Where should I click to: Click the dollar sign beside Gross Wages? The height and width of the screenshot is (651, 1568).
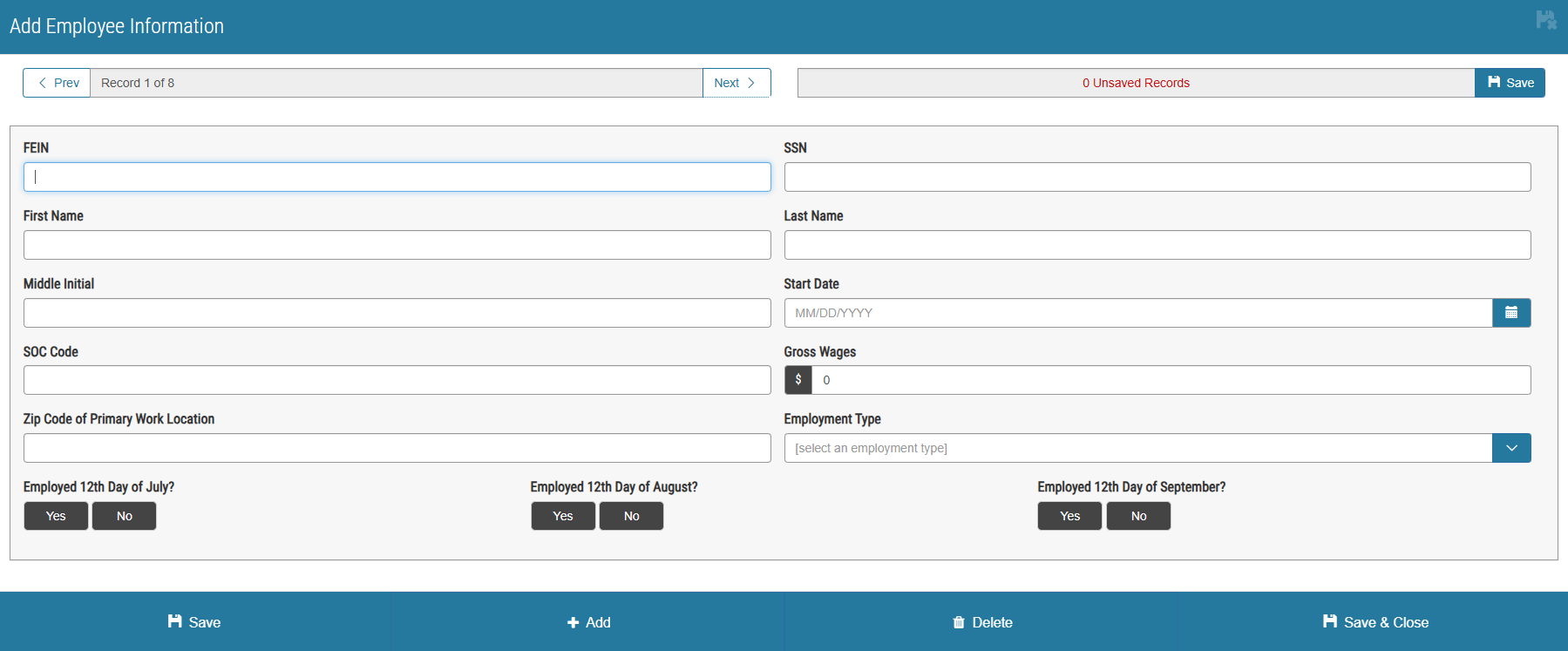[798, 380]
